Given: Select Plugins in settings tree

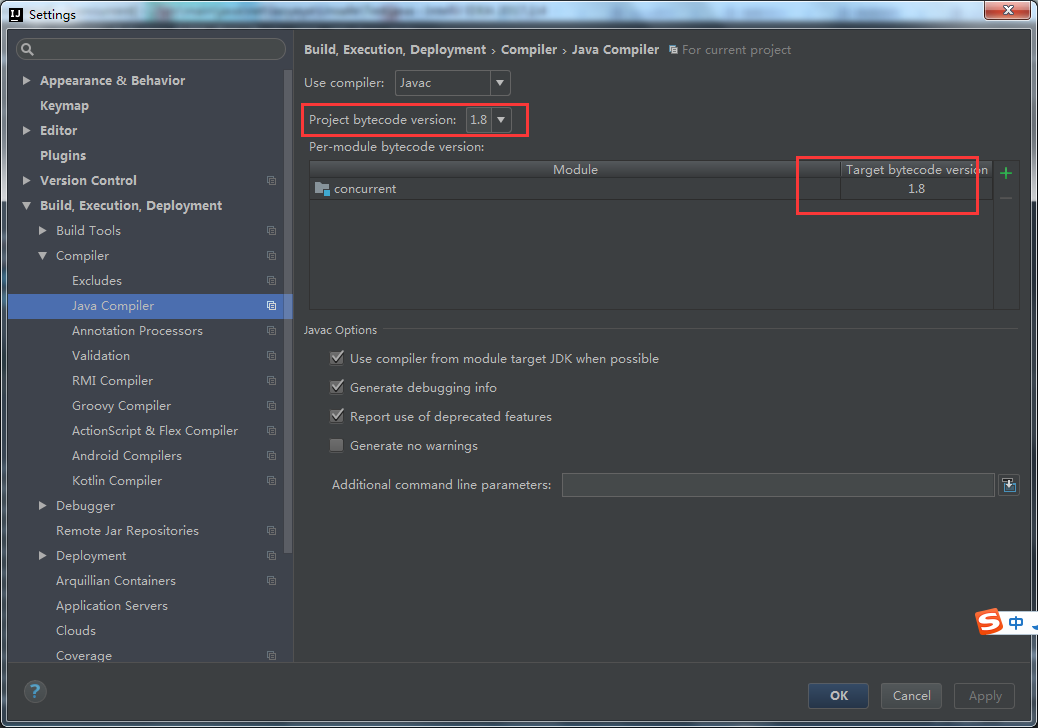Looking at the screenshot, I should (63, 156).
